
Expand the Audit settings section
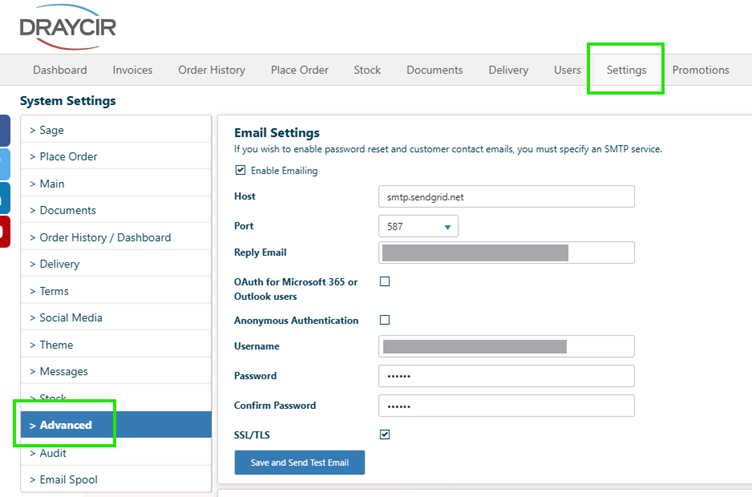tap(116, 453)
